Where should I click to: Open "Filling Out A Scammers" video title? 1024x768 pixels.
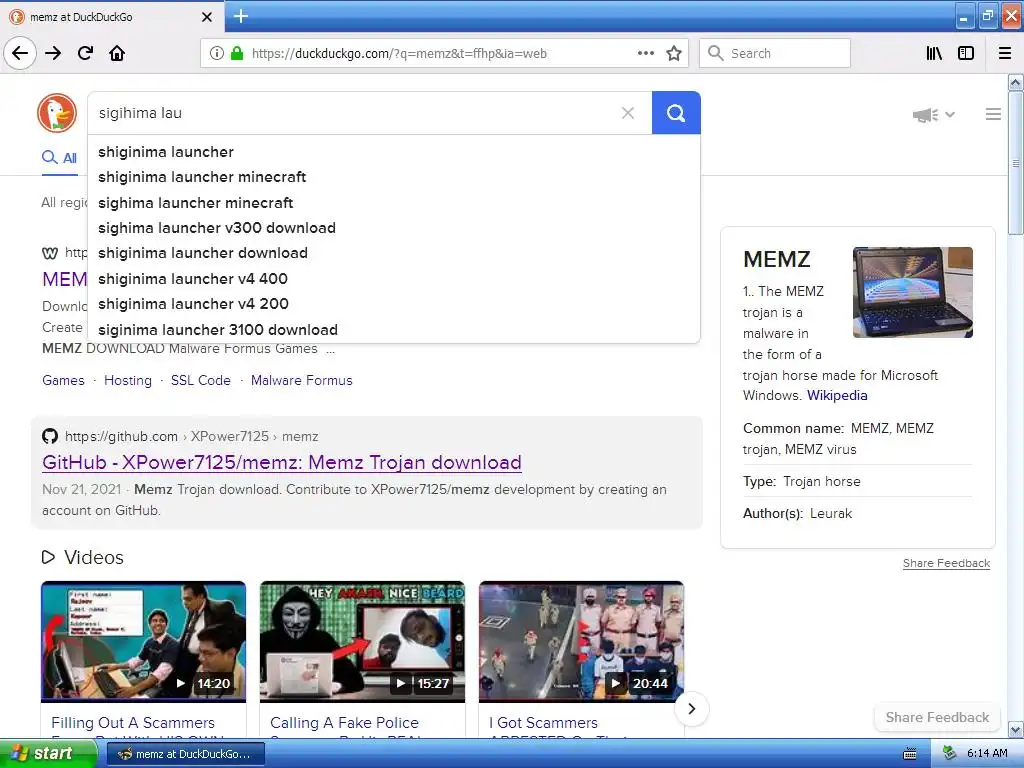click(133, 723)
